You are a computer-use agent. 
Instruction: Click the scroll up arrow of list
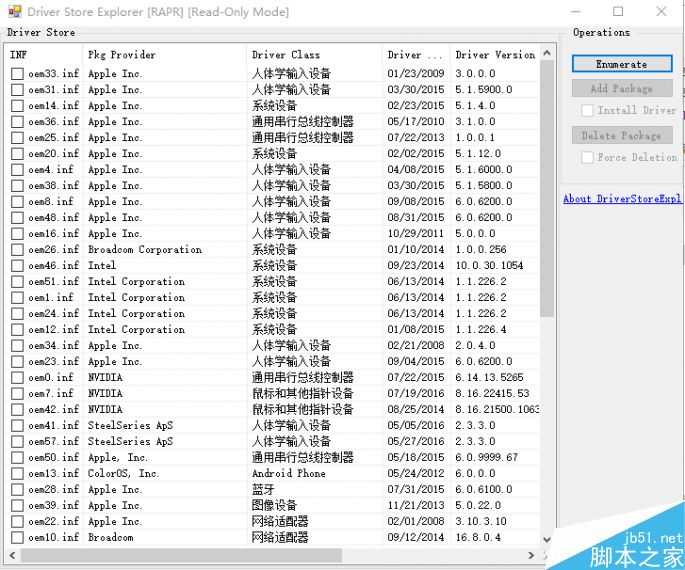click(547, 53)
